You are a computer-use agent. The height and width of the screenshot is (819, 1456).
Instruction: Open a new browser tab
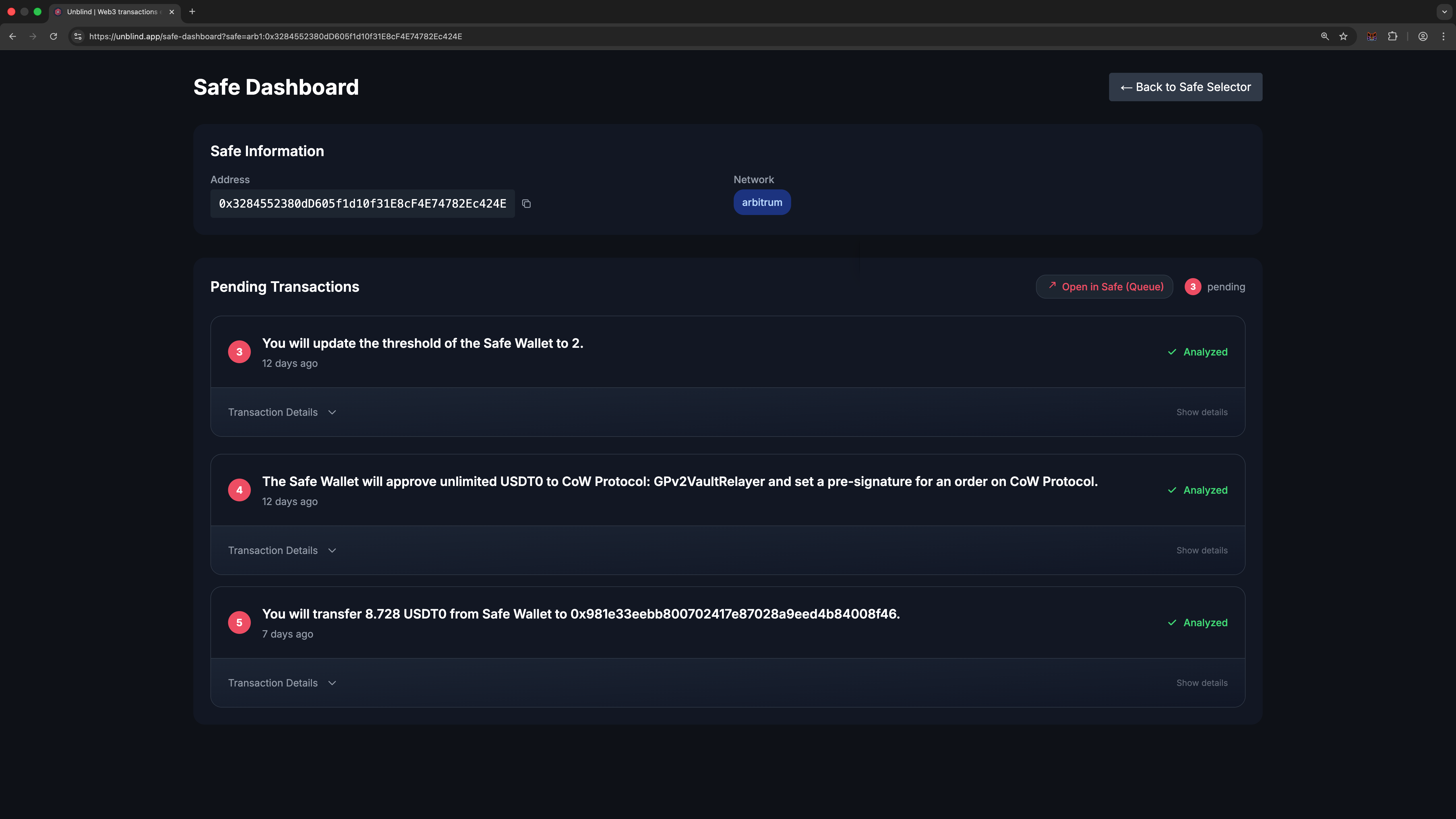(192, 11)
